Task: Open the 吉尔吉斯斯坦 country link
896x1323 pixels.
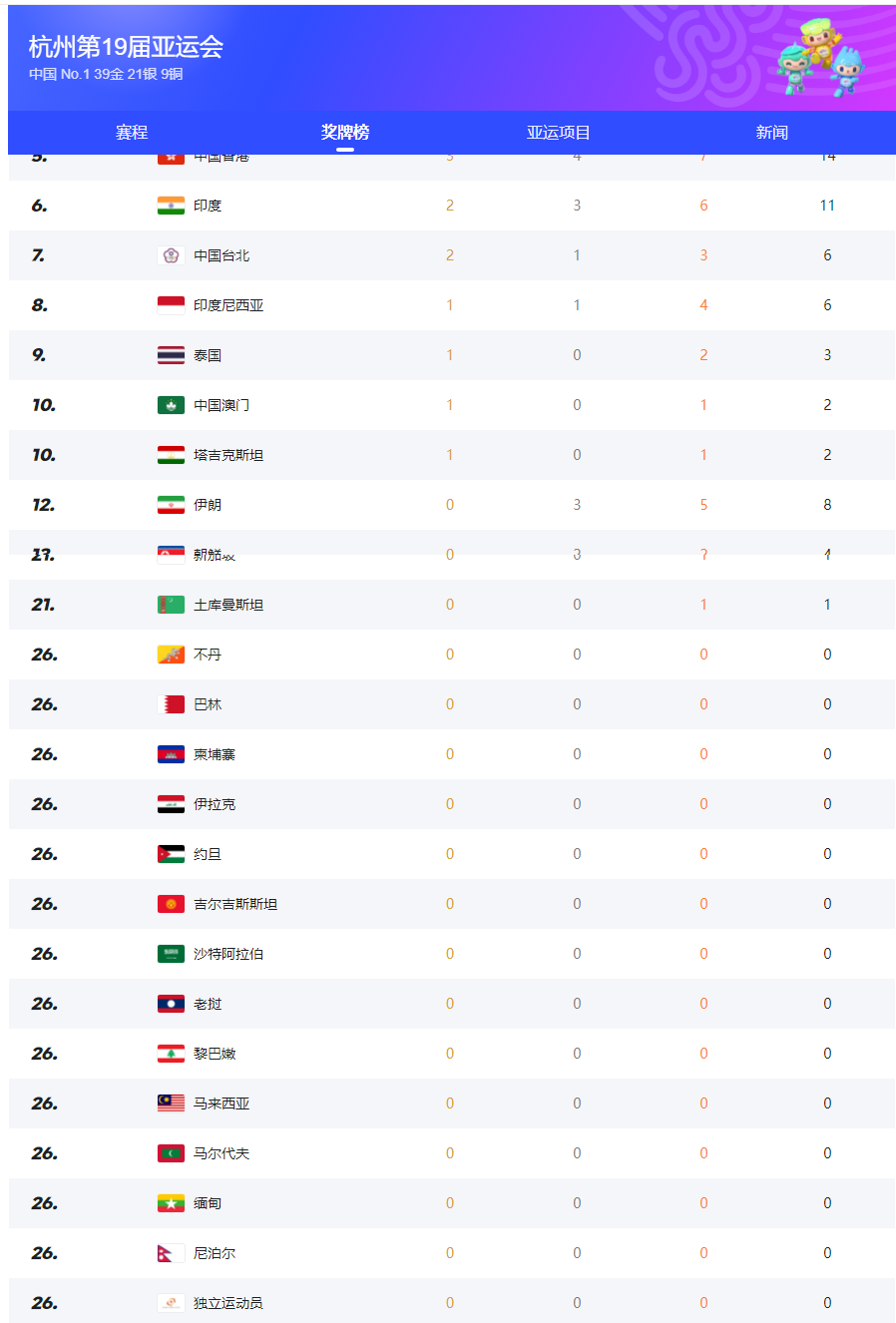Action: tap(235, 904)
